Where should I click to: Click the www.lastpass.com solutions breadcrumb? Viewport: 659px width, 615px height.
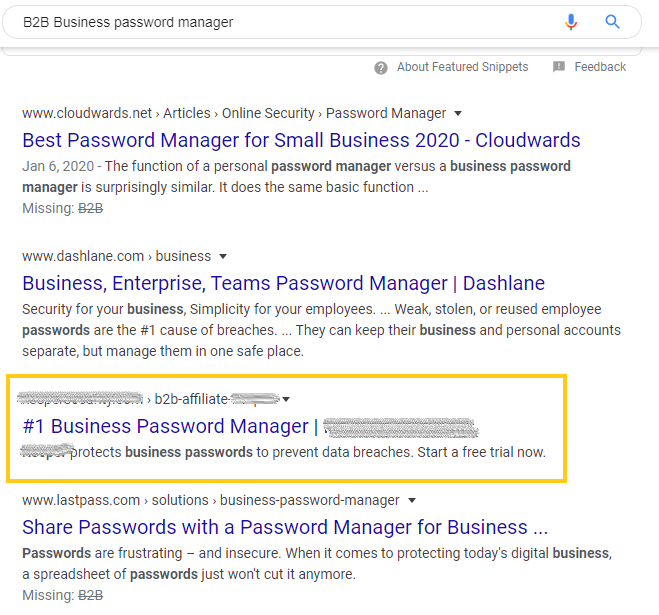pos(211,500)
